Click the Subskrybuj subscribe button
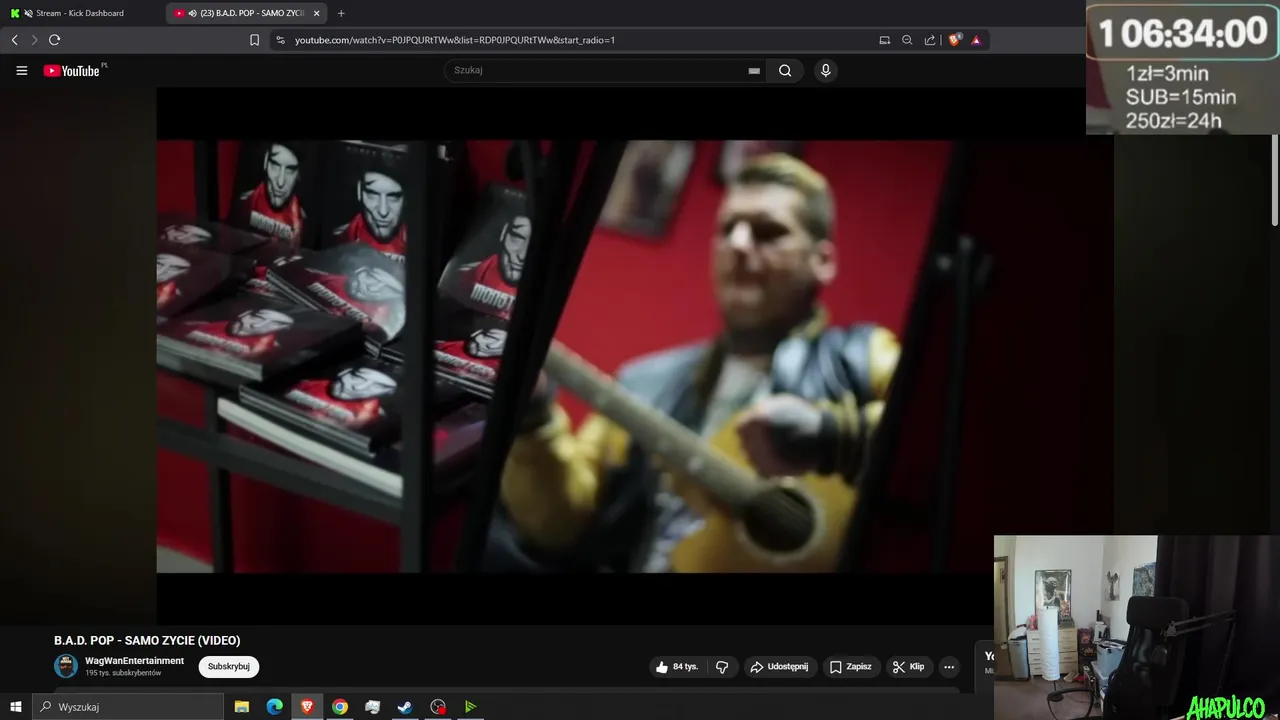This screenshot has width=1280, height=720. [x=229, y=667]
